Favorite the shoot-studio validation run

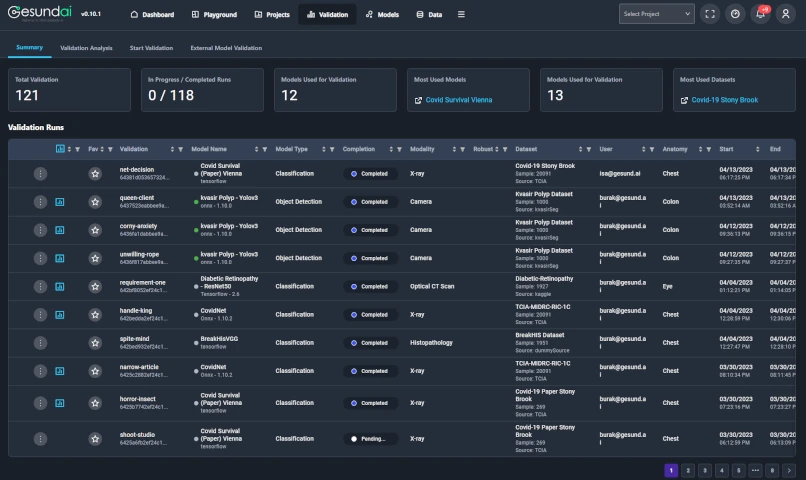click(95, 439)
